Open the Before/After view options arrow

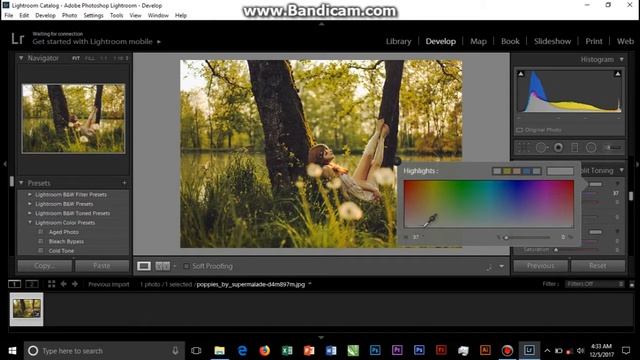click(x=175, y=266)
